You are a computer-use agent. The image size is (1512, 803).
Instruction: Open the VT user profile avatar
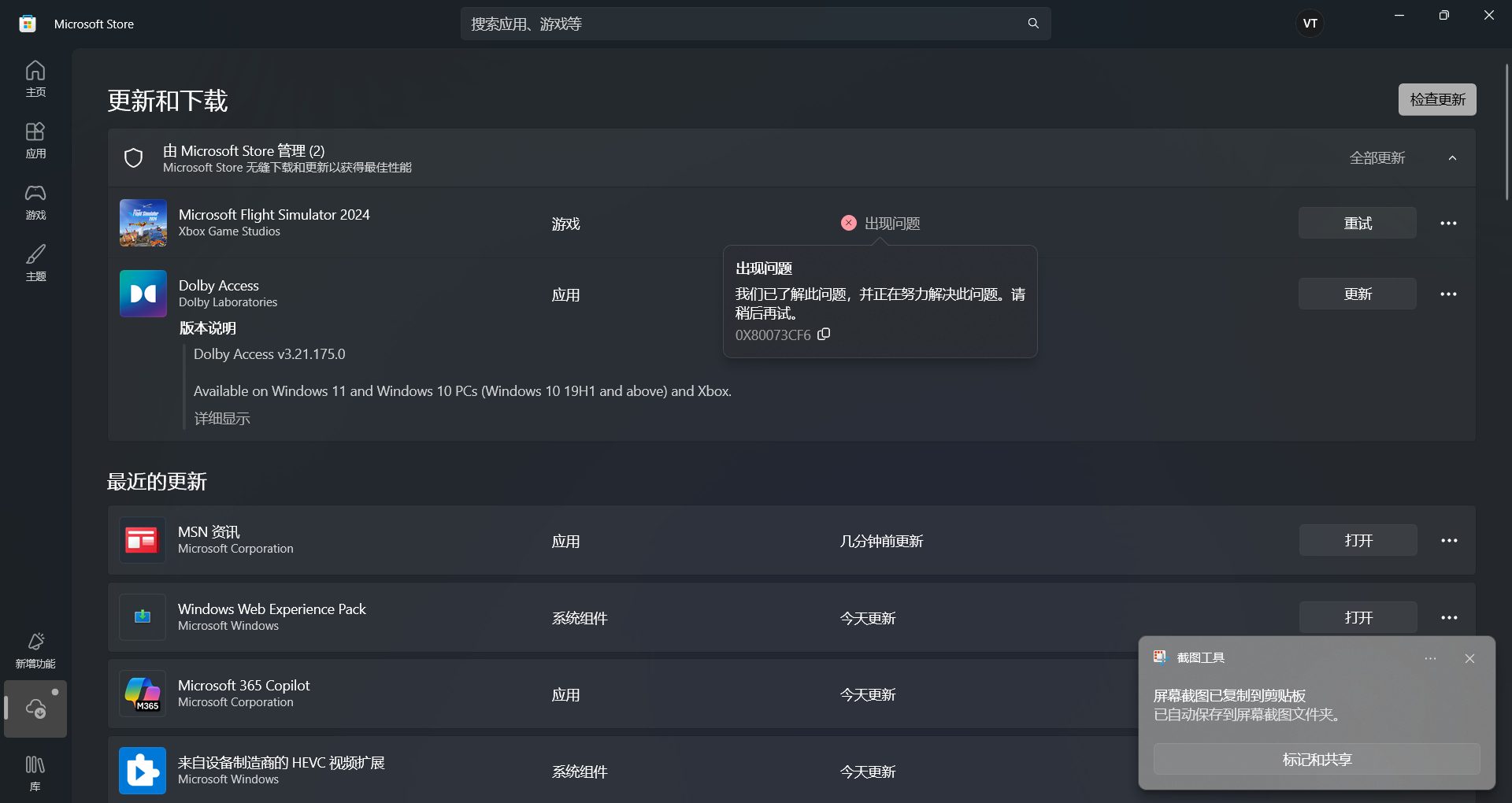(1310, 24)
